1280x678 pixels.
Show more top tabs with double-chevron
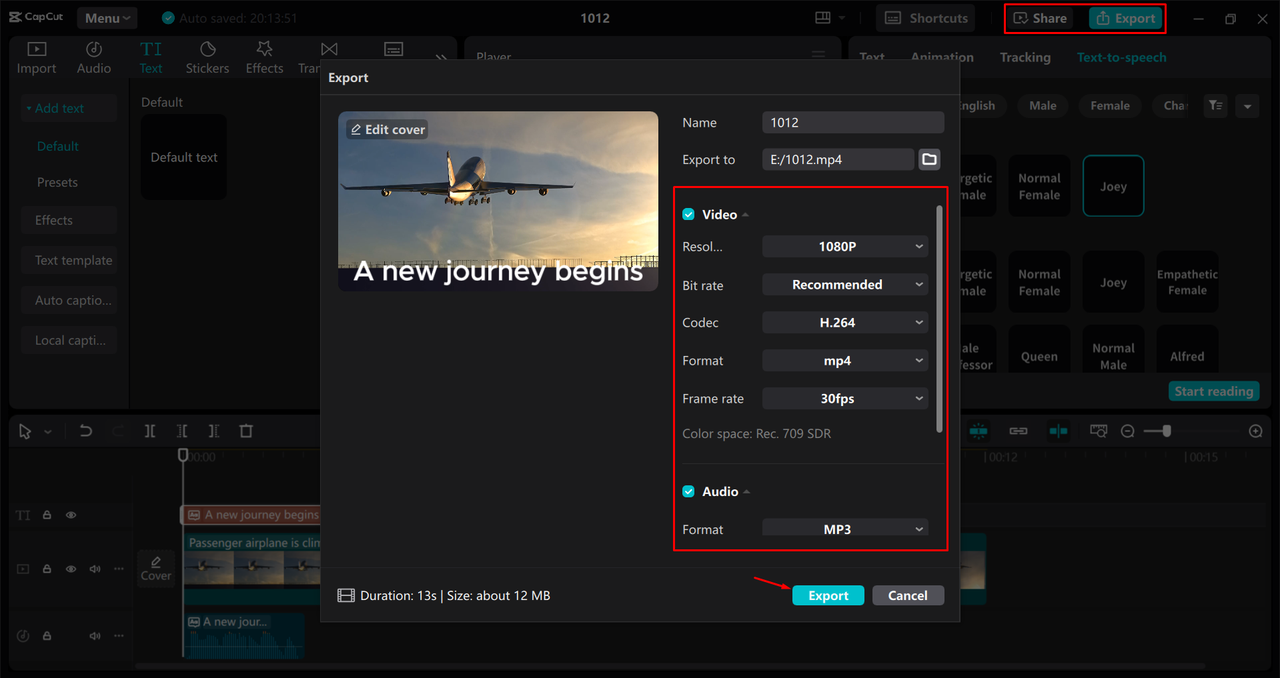coord(440,58)
